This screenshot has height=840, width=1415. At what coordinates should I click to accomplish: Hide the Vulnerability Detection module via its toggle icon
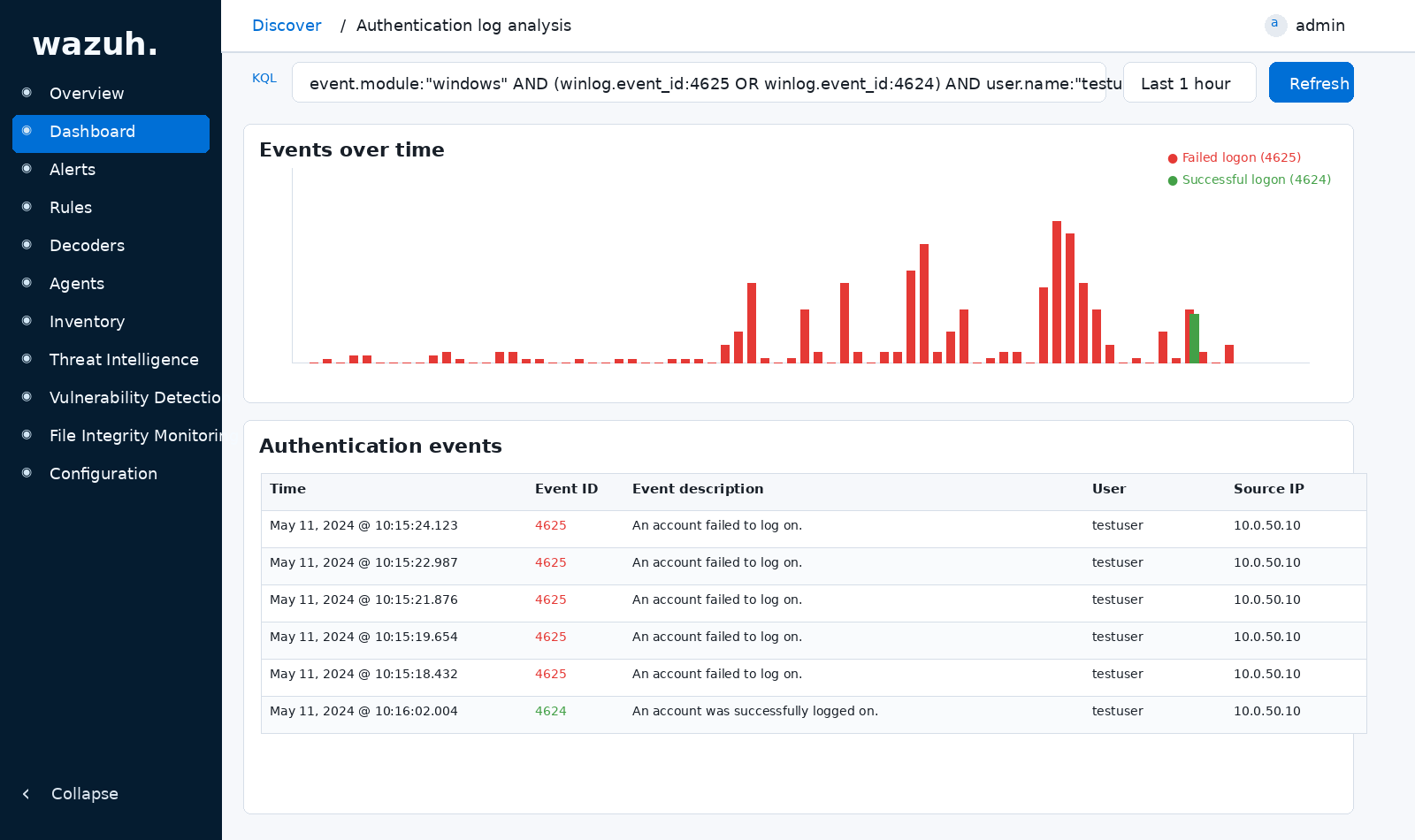coord(26,397)
